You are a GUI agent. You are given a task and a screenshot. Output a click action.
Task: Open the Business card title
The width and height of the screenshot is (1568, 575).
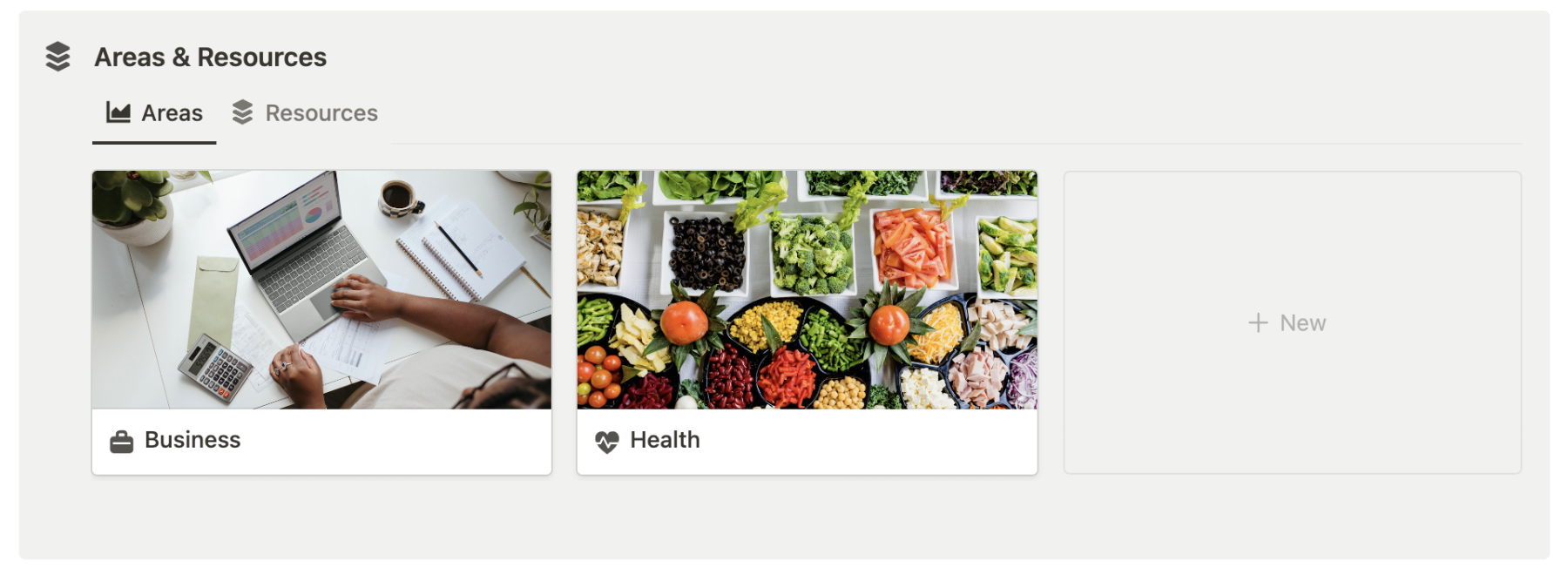193,440
